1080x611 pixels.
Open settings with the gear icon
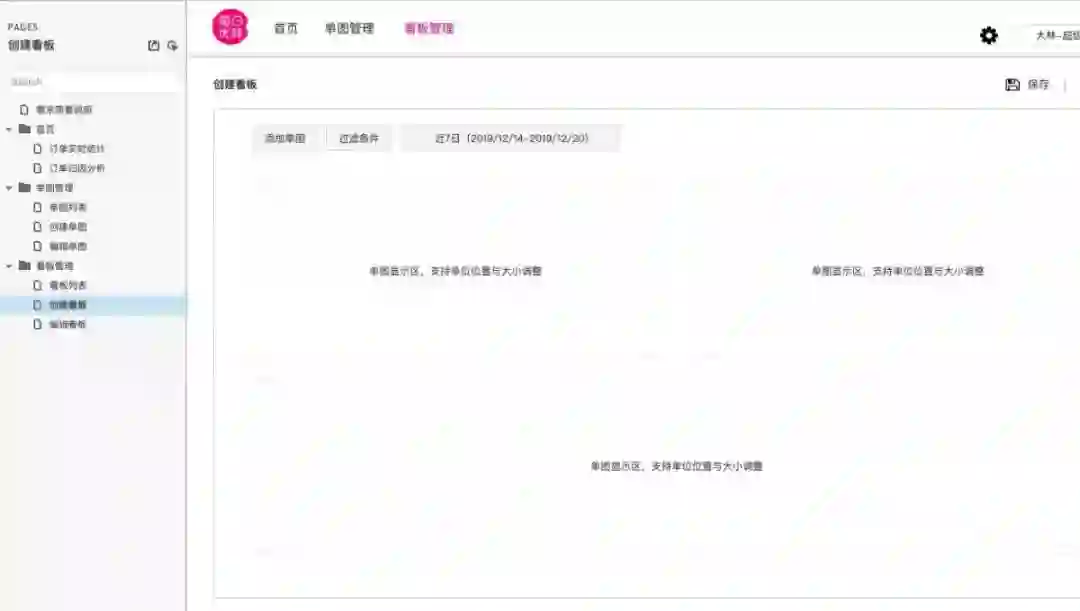988,35
